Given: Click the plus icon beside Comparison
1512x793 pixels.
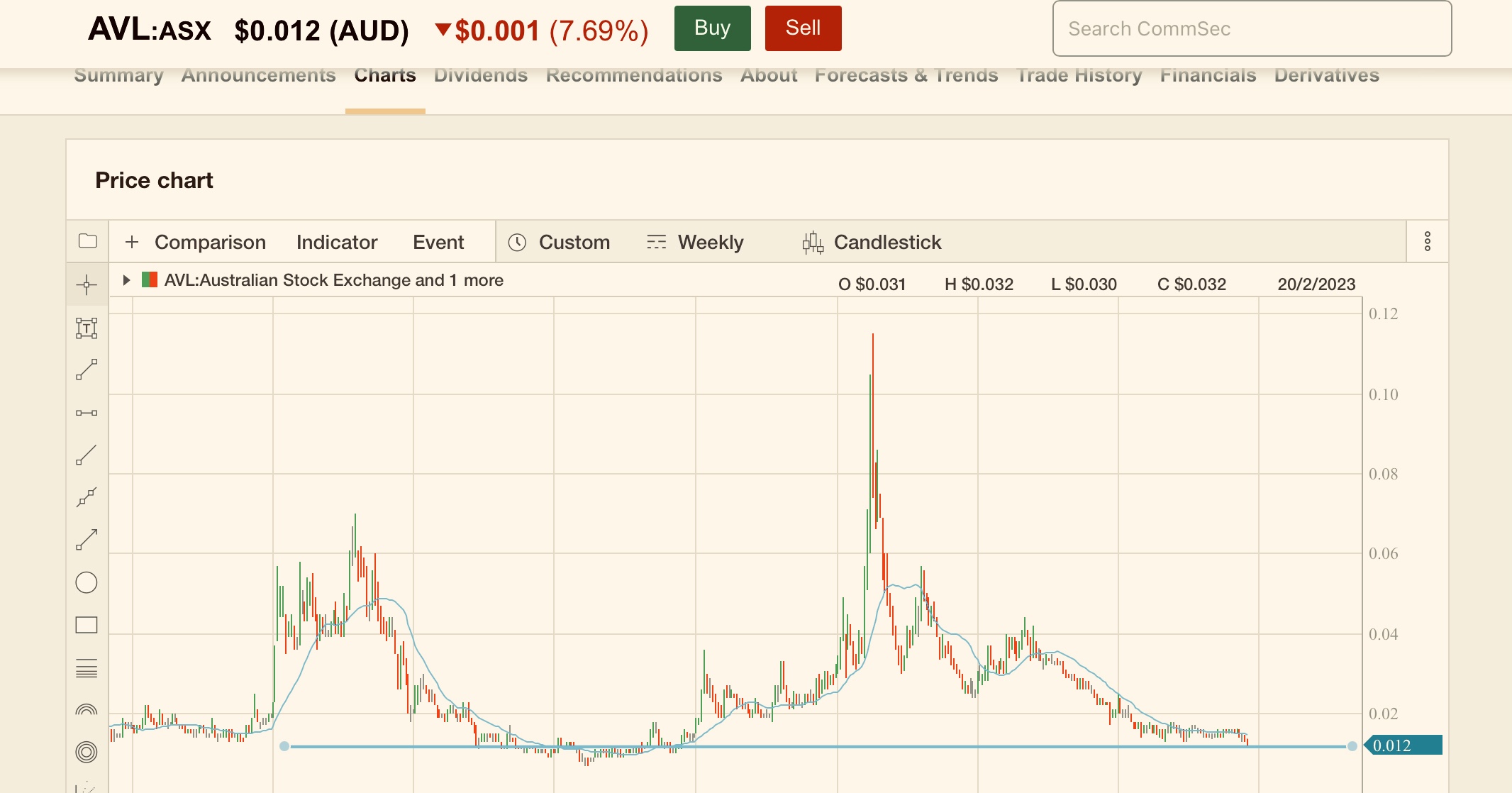Looking at the screenshot, I should [132, 242].
